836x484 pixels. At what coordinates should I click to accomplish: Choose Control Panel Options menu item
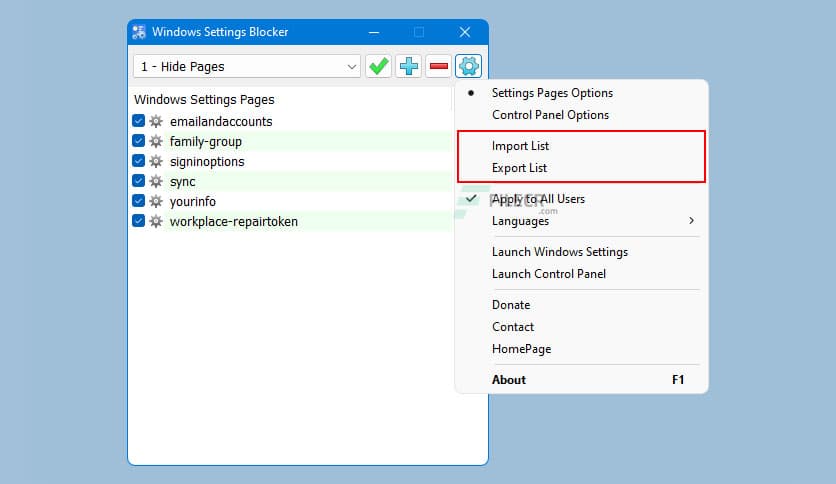(x=581, y=115)
